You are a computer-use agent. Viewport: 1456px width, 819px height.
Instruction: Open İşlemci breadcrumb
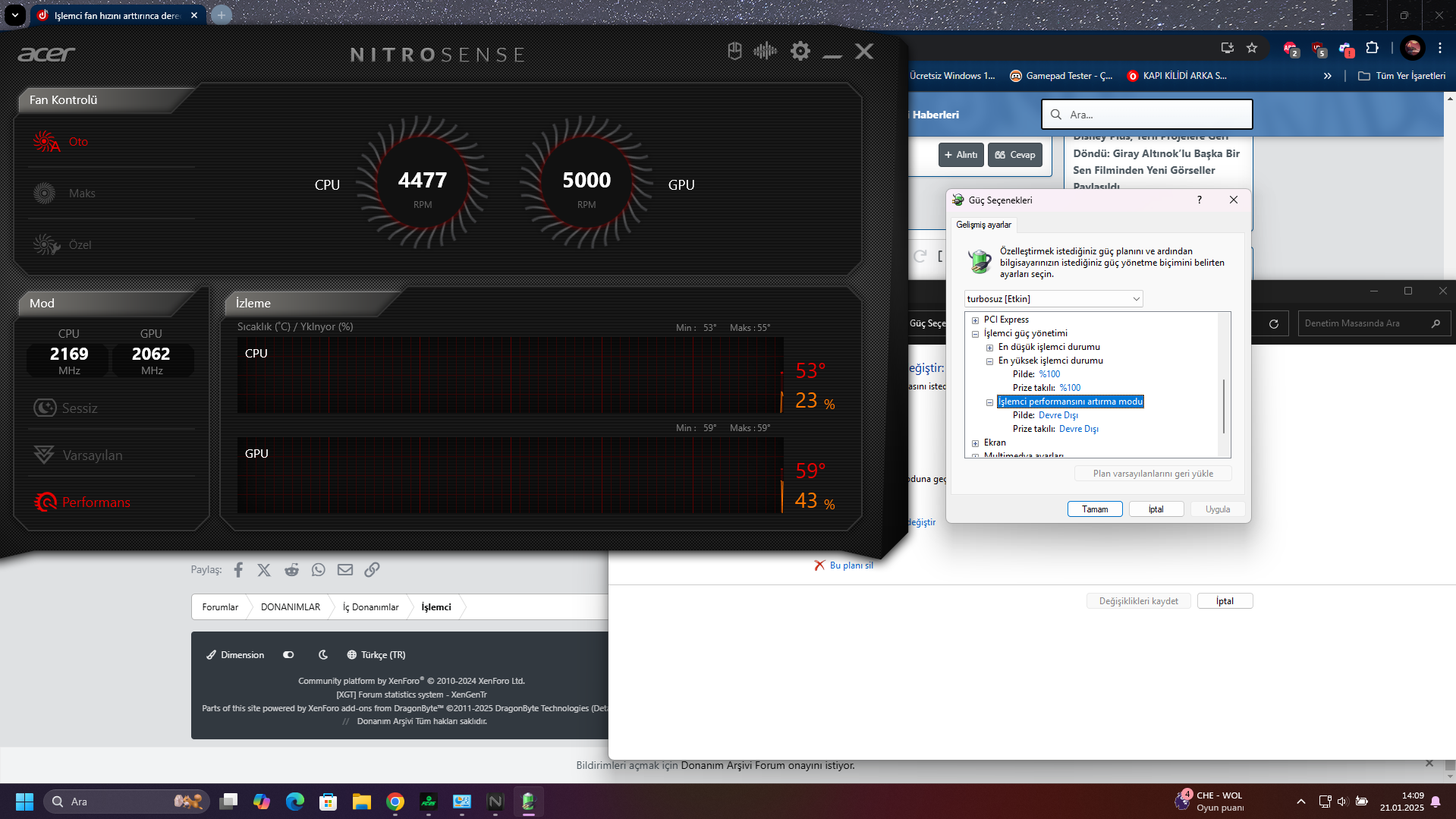[436, 607]
